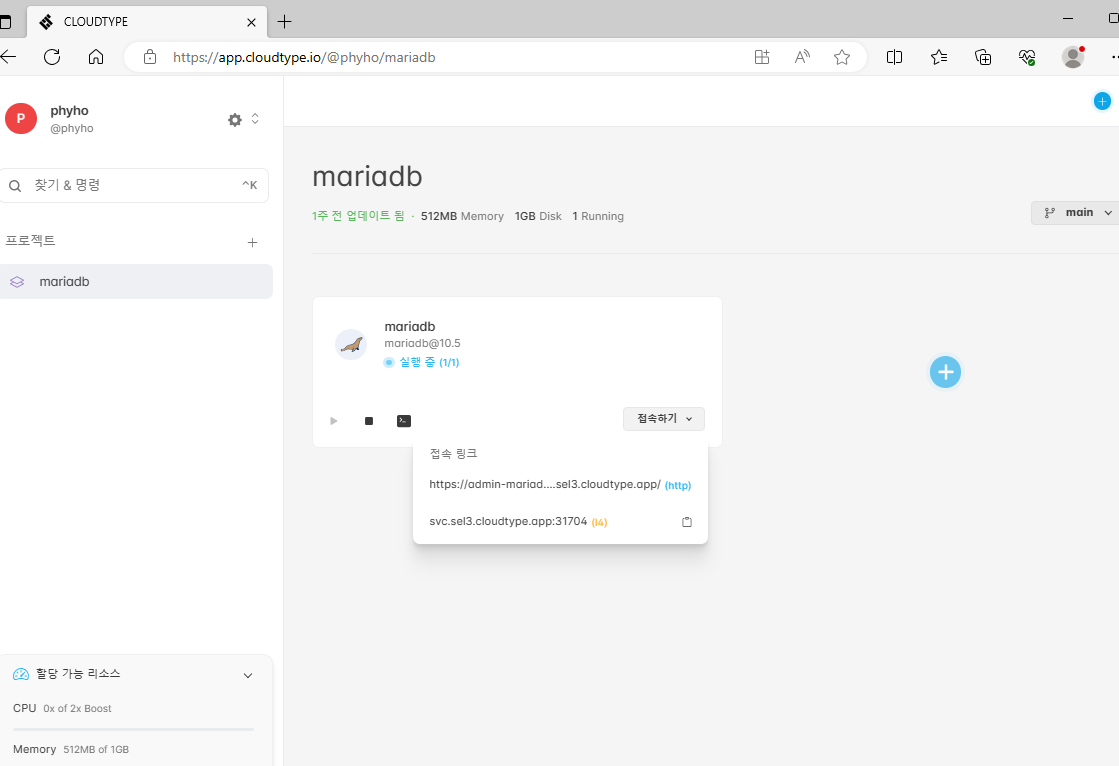Stop the mariadb service
The width and height of the screenshot is (1119, 766).
pos(369,421)
